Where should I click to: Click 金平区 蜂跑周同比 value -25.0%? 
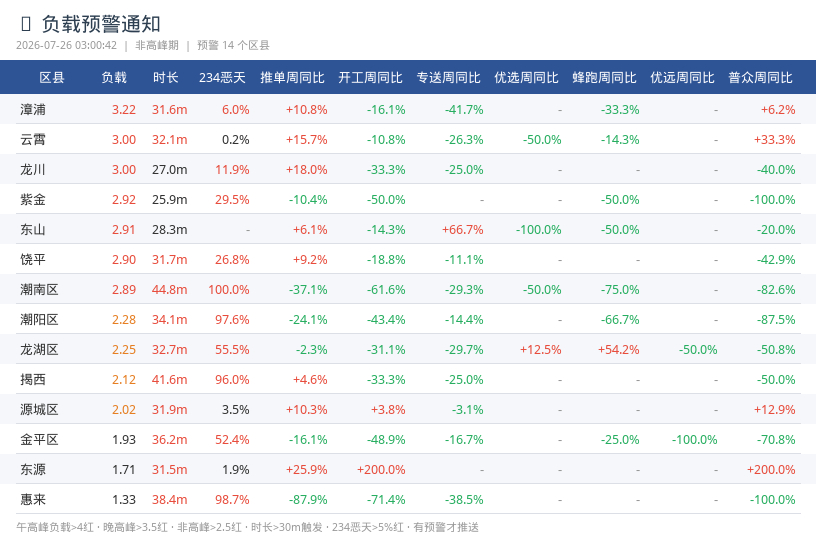(x=620, y=440)
